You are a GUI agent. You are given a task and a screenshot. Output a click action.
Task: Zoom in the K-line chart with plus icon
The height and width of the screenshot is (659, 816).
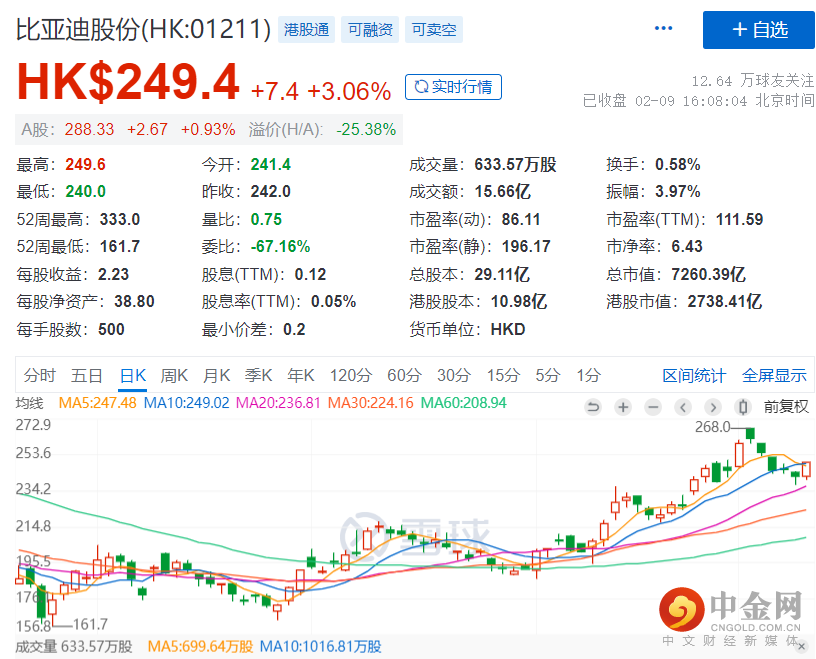point(623,407)
